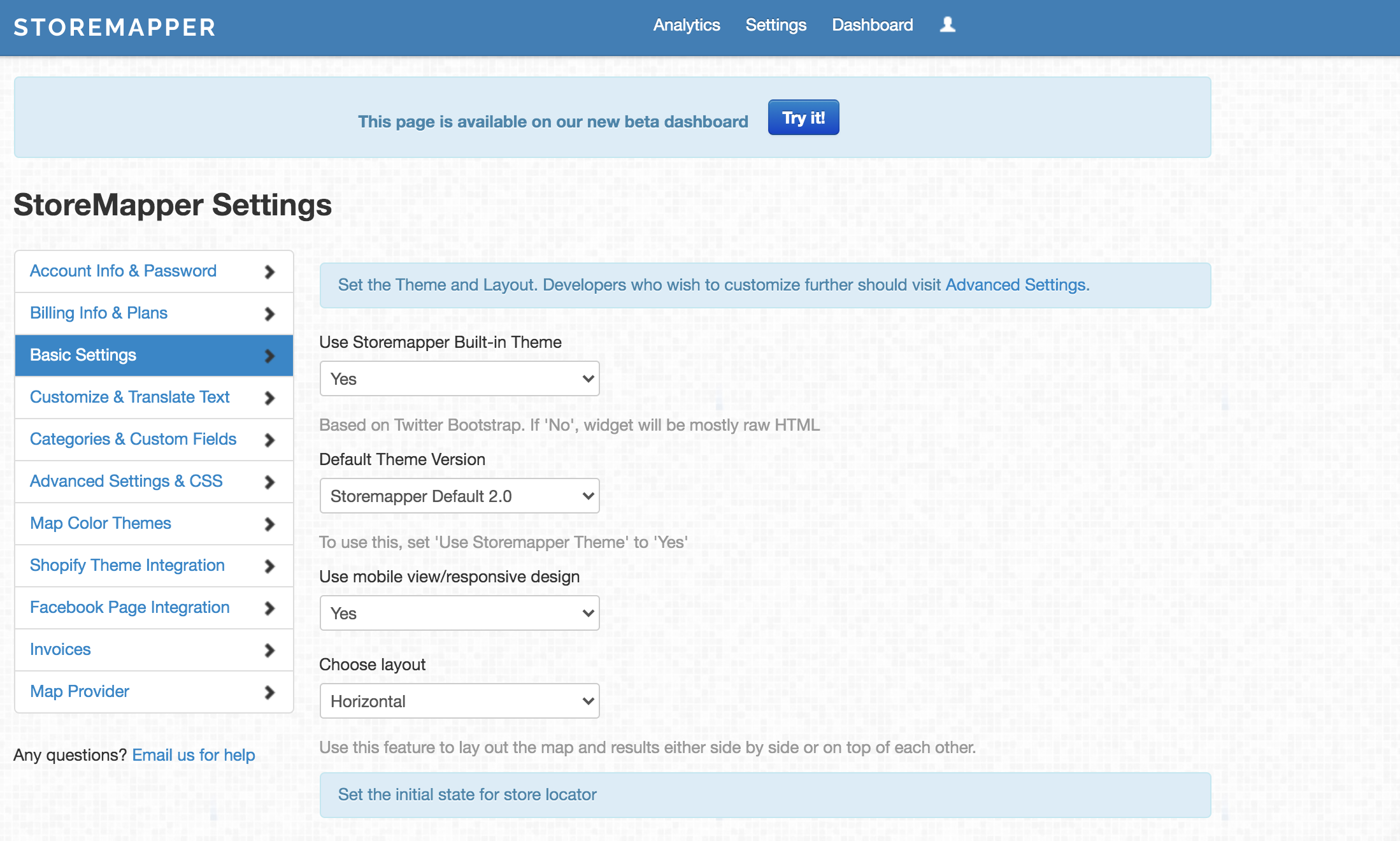1400x841 pixels.
Task: Click chevron arrow beside Categories & Custom Fields
Action: pos(269,440)
